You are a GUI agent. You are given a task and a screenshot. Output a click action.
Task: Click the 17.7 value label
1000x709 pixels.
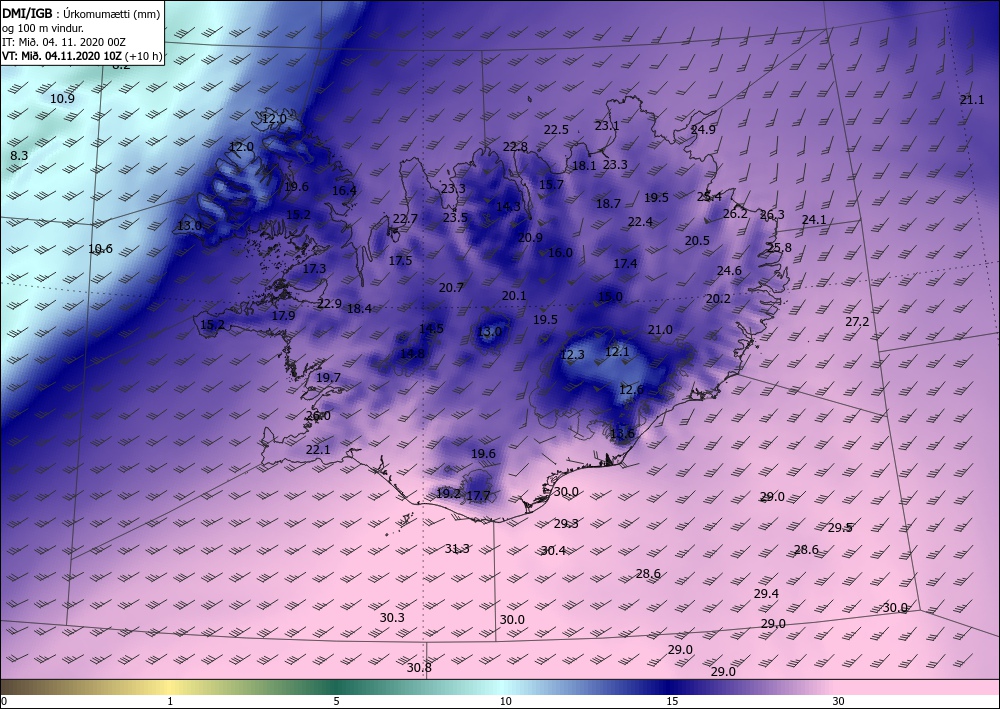click(x=478, y=496)
